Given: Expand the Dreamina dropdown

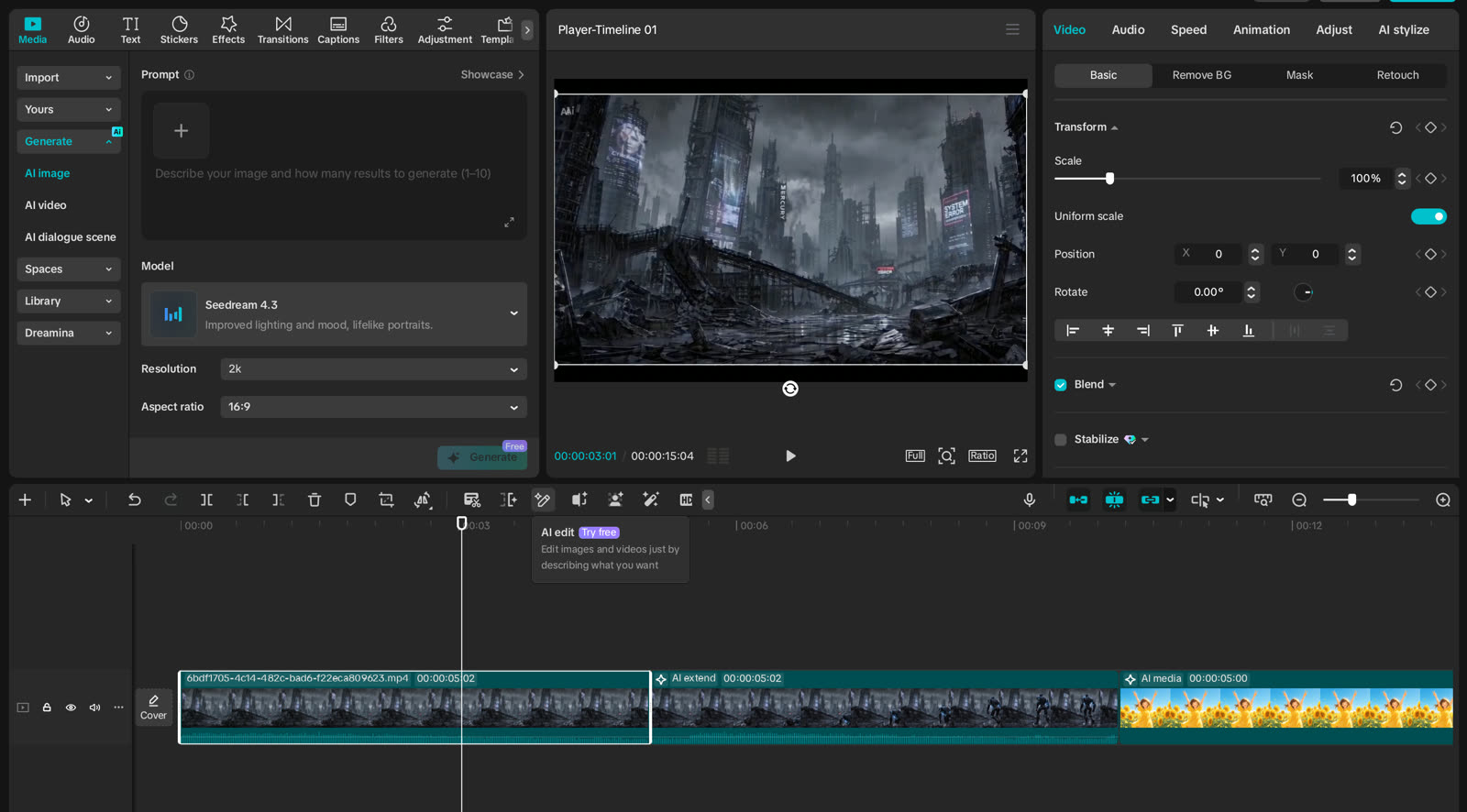Looking at the screenshot, I should point(69,334).
